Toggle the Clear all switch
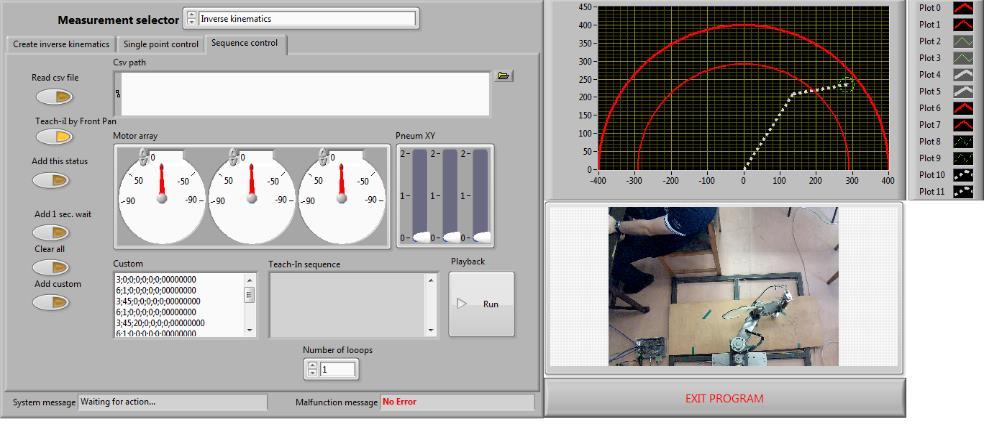The image size is (984, 446). coord(51,268)
